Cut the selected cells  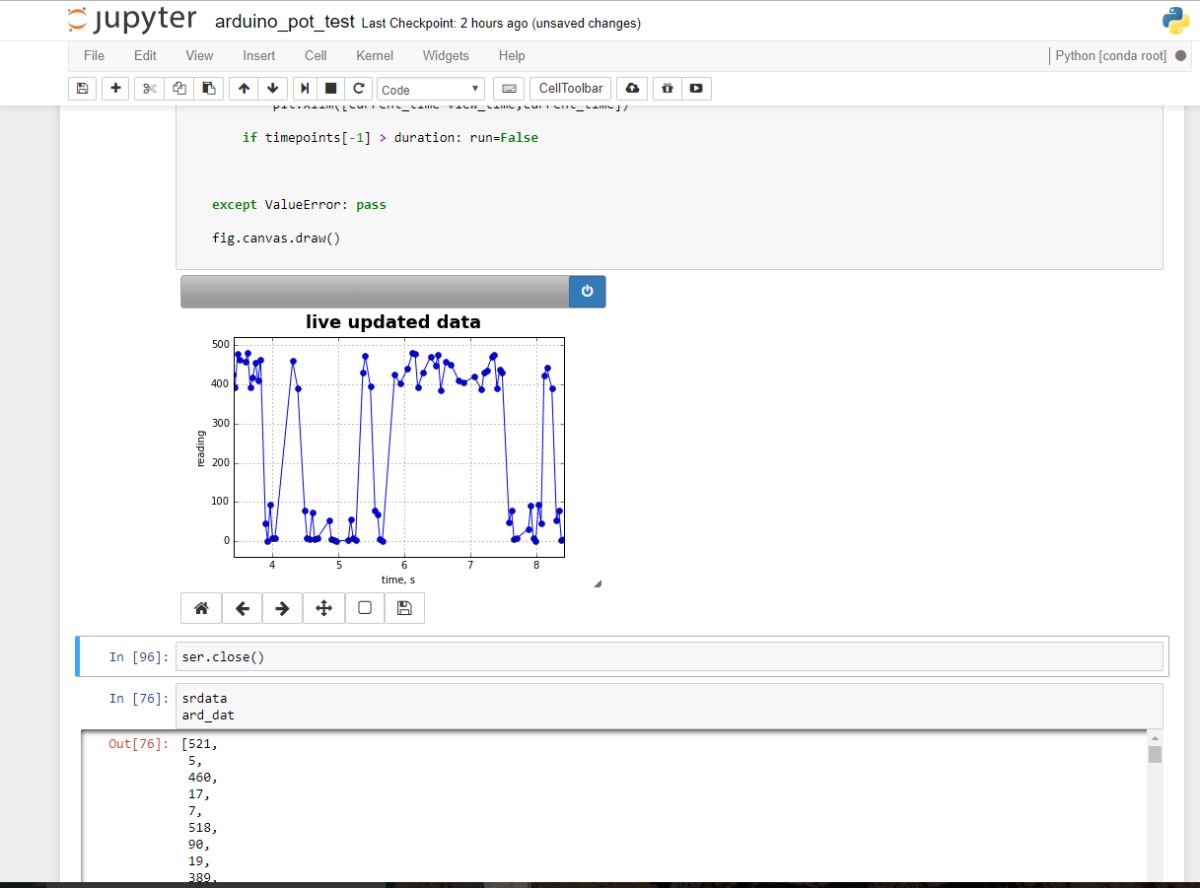(x=150, y=88)
